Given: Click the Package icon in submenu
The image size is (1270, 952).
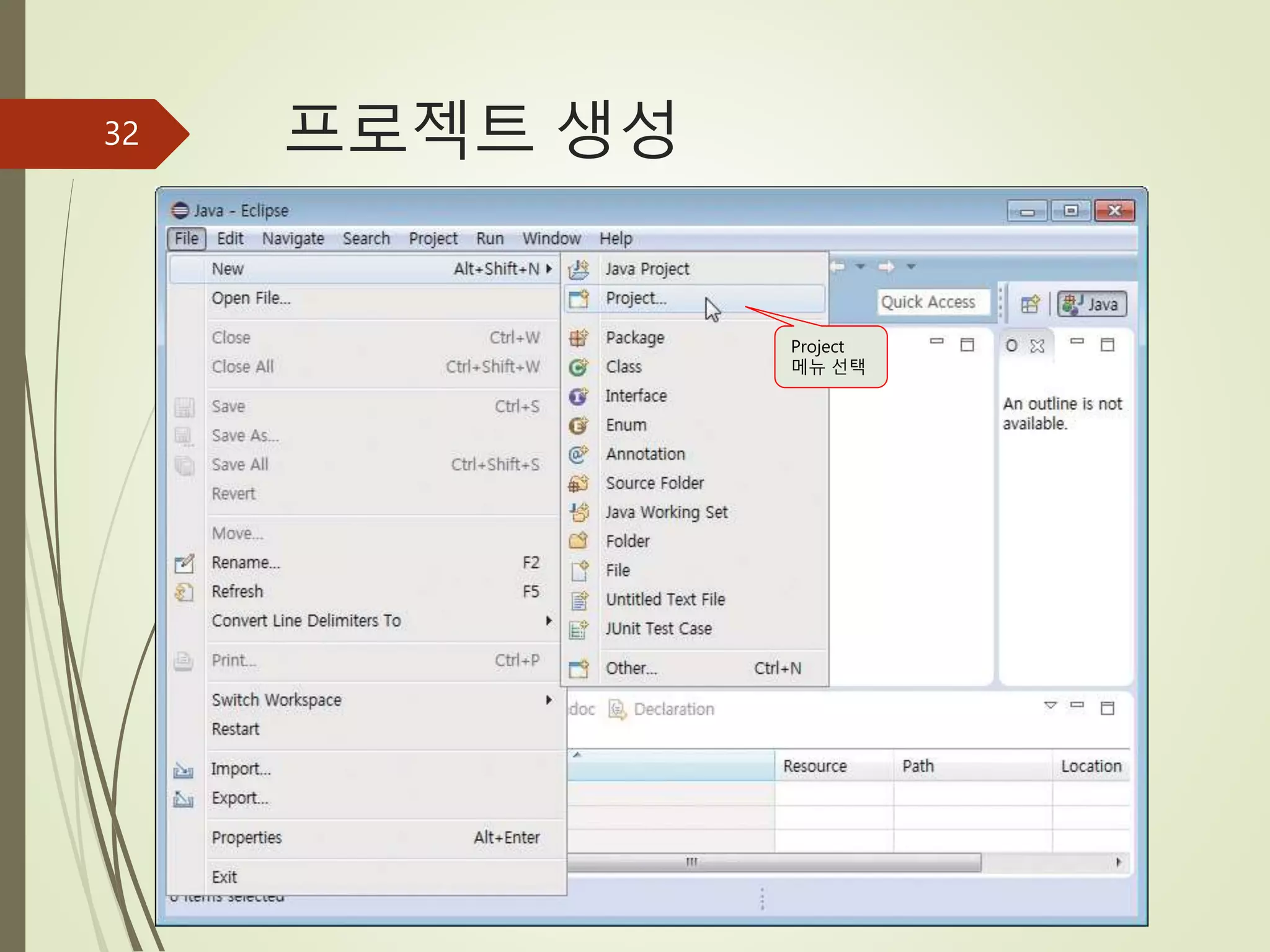Looking at the screenshot, I should (x=579, y=338).
